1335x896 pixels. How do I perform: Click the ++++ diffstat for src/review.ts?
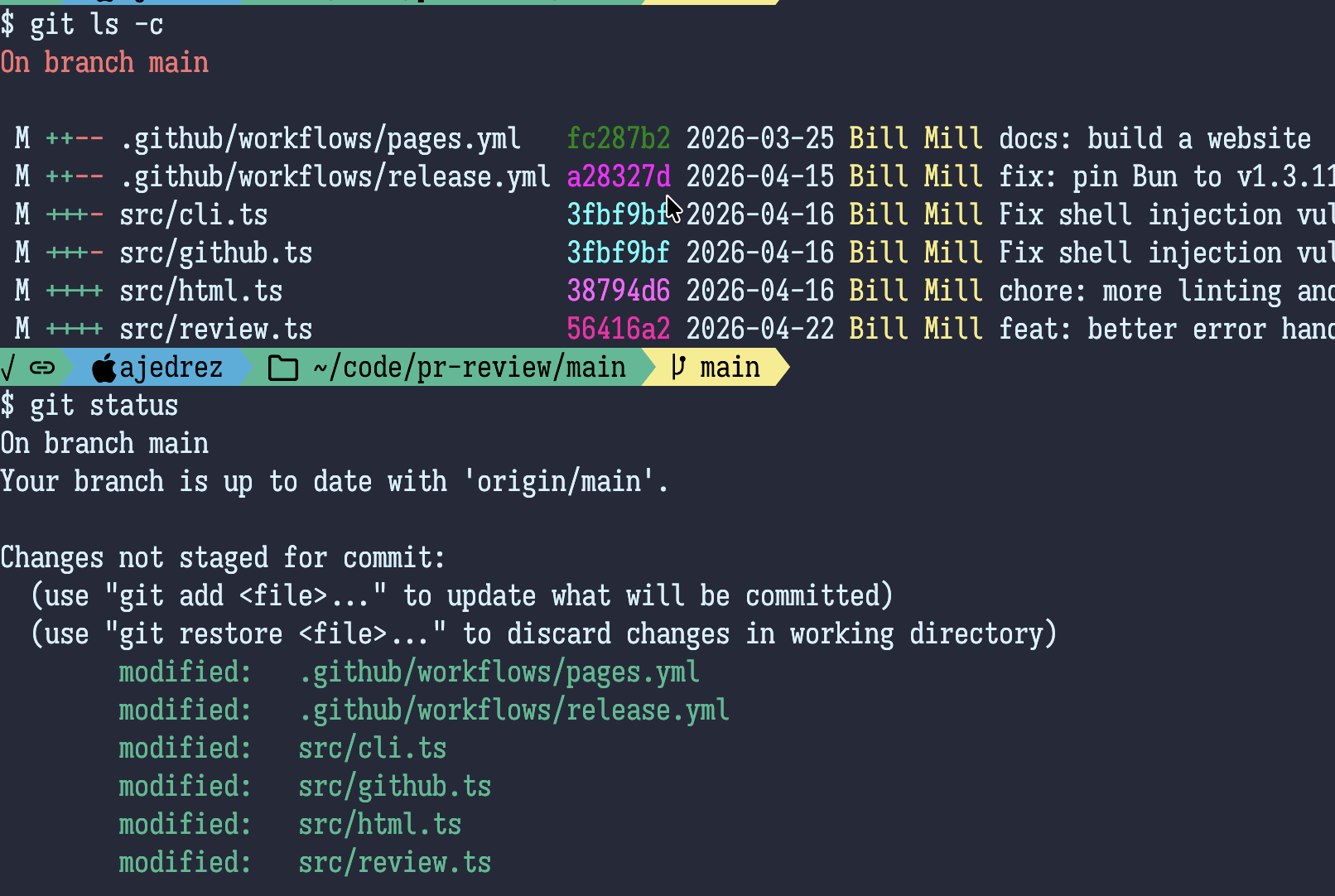(x=75, y=330)
